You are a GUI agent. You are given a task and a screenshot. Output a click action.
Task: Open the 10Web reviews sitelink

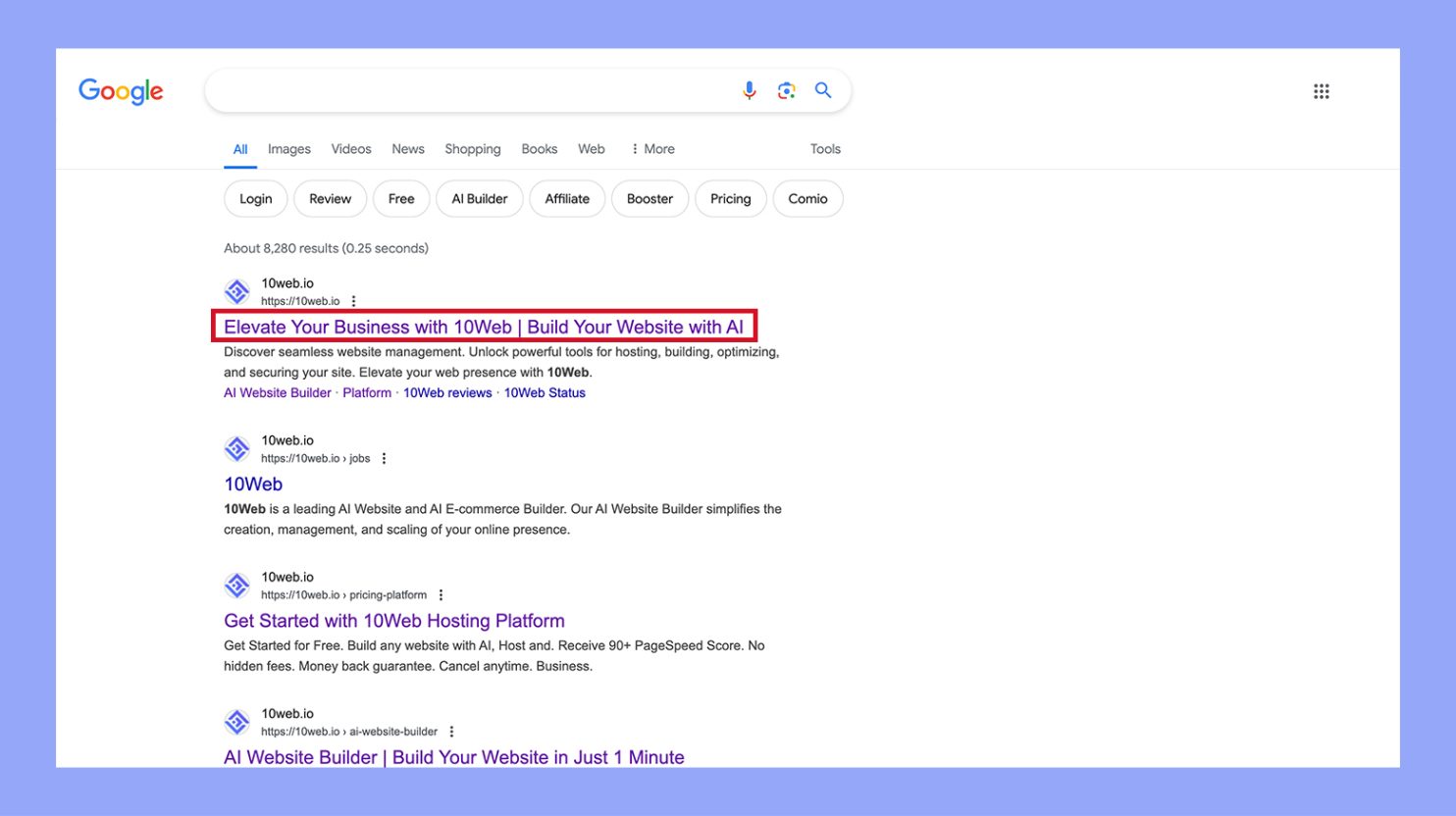(446, 392)
